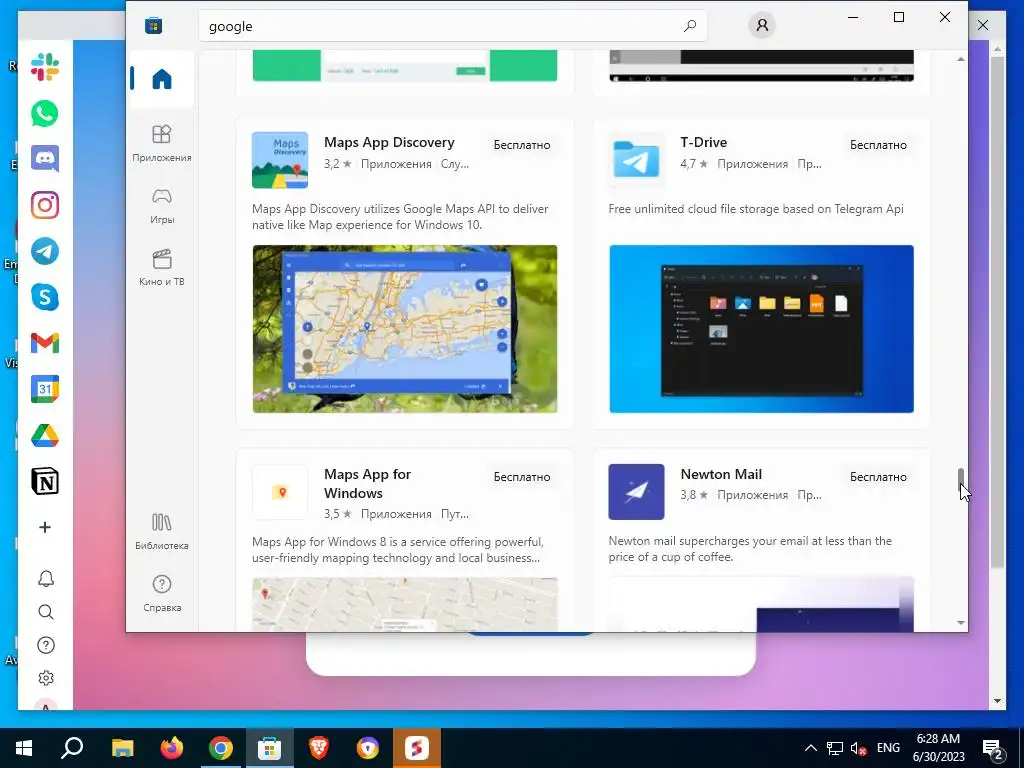The width and height of the screenshot is (1024, 768).
Task: Click Store scrollbar down arrow
Action: tap(961, 623)
